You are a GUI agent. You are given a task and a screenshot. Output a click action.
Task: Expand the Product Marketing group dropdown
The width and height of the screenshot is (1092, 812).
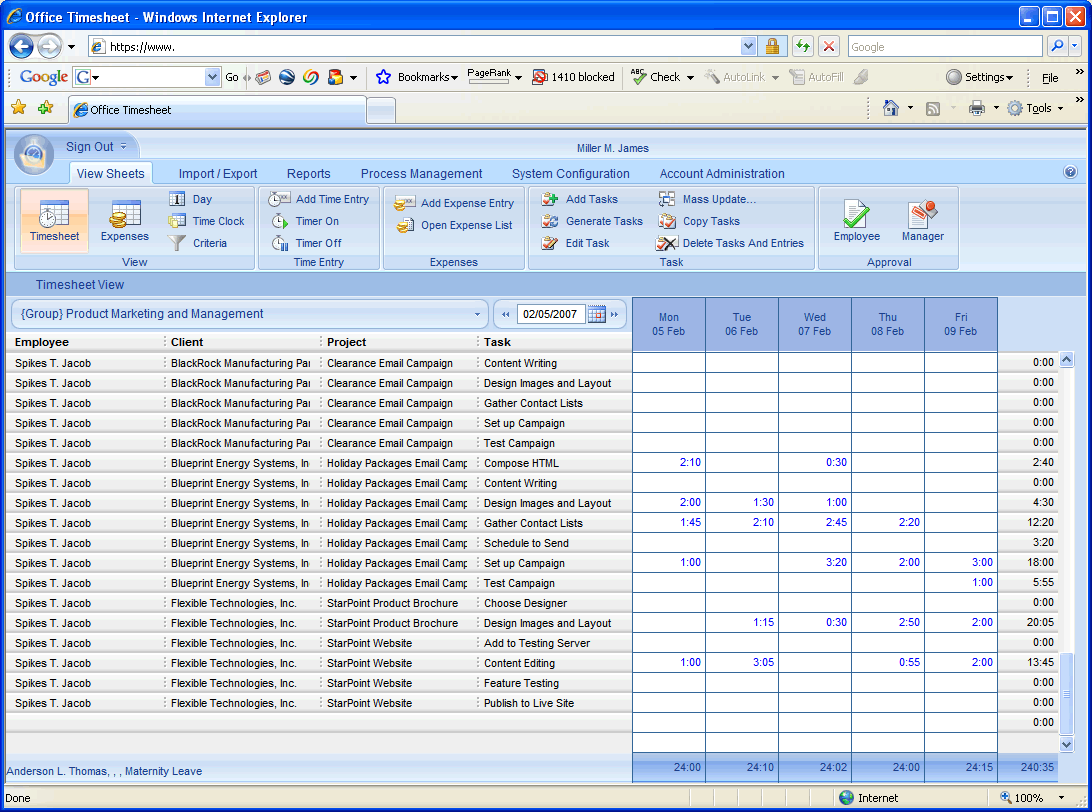pyautogui.click(x=477, y=314)
